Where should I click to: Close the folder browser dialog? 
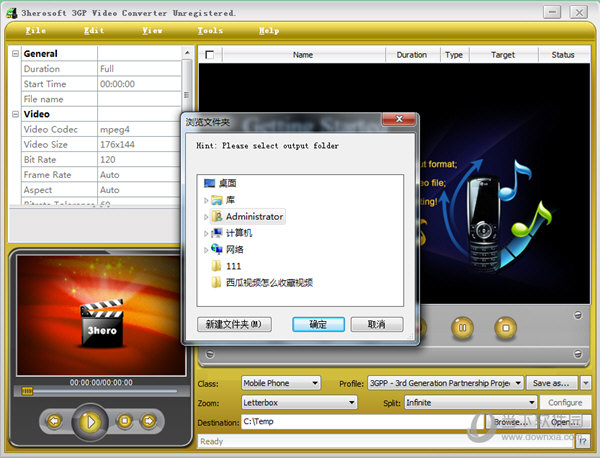click(399, 119)
